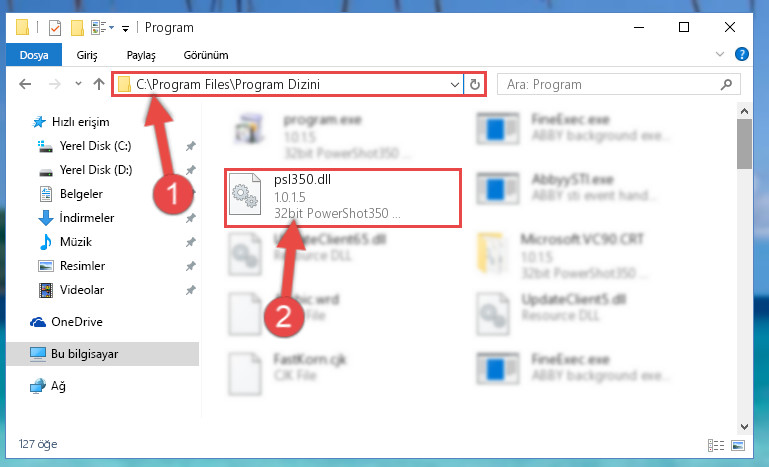Open Customize Quick Access Toolbar dropdown
This screenshot has height=467, width=769.
point(126,28)
